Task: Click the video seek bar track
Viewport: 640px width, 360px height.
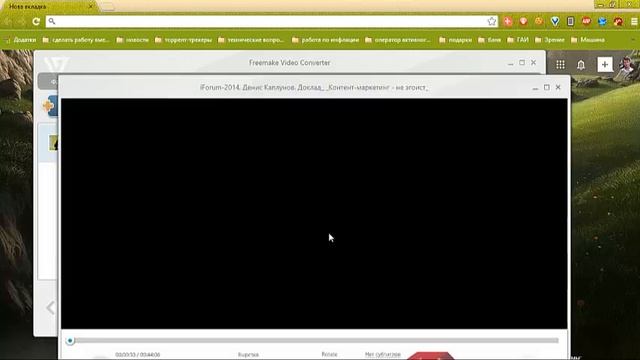Action: point(315,340)
